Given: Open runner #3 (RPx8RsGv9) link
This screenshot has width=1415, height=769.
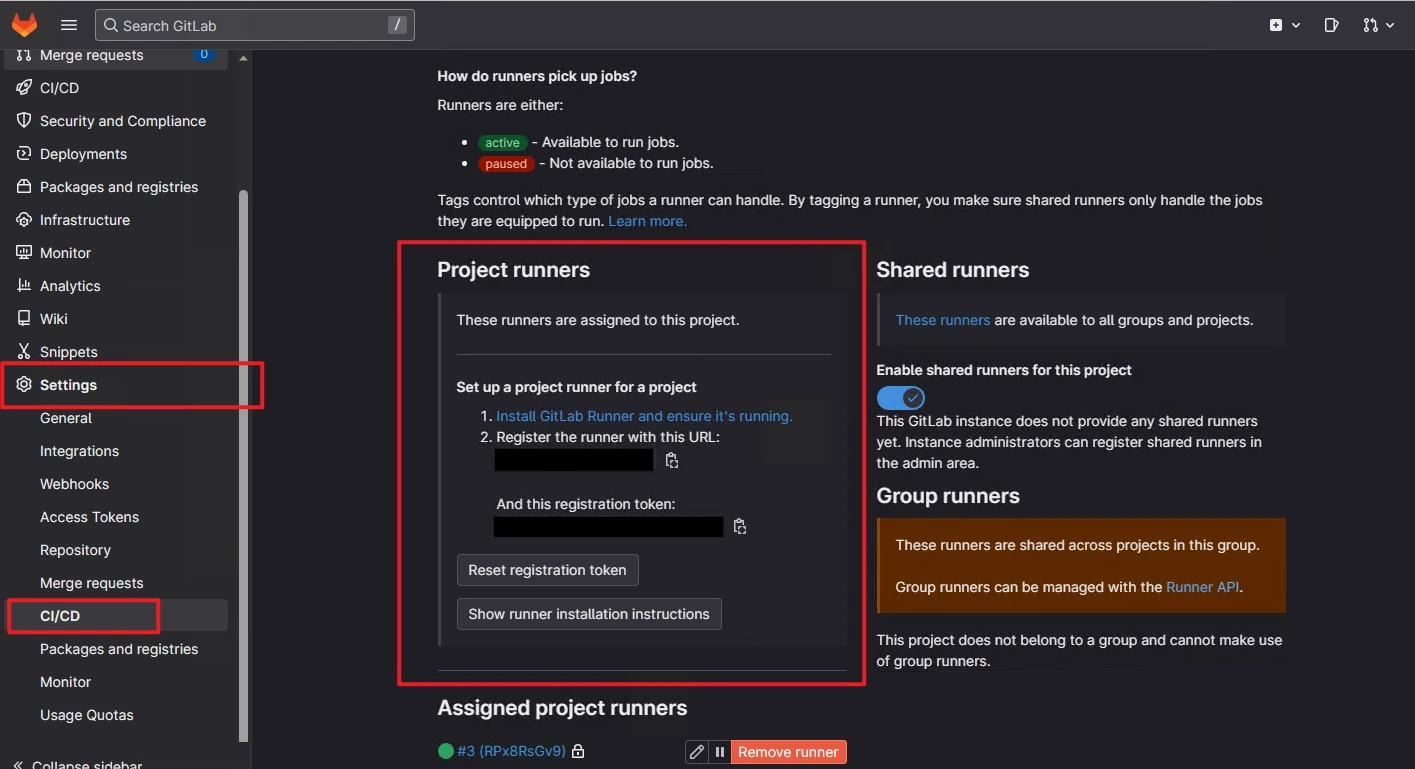Looking at the screenshot, I should tap(511, 751).
